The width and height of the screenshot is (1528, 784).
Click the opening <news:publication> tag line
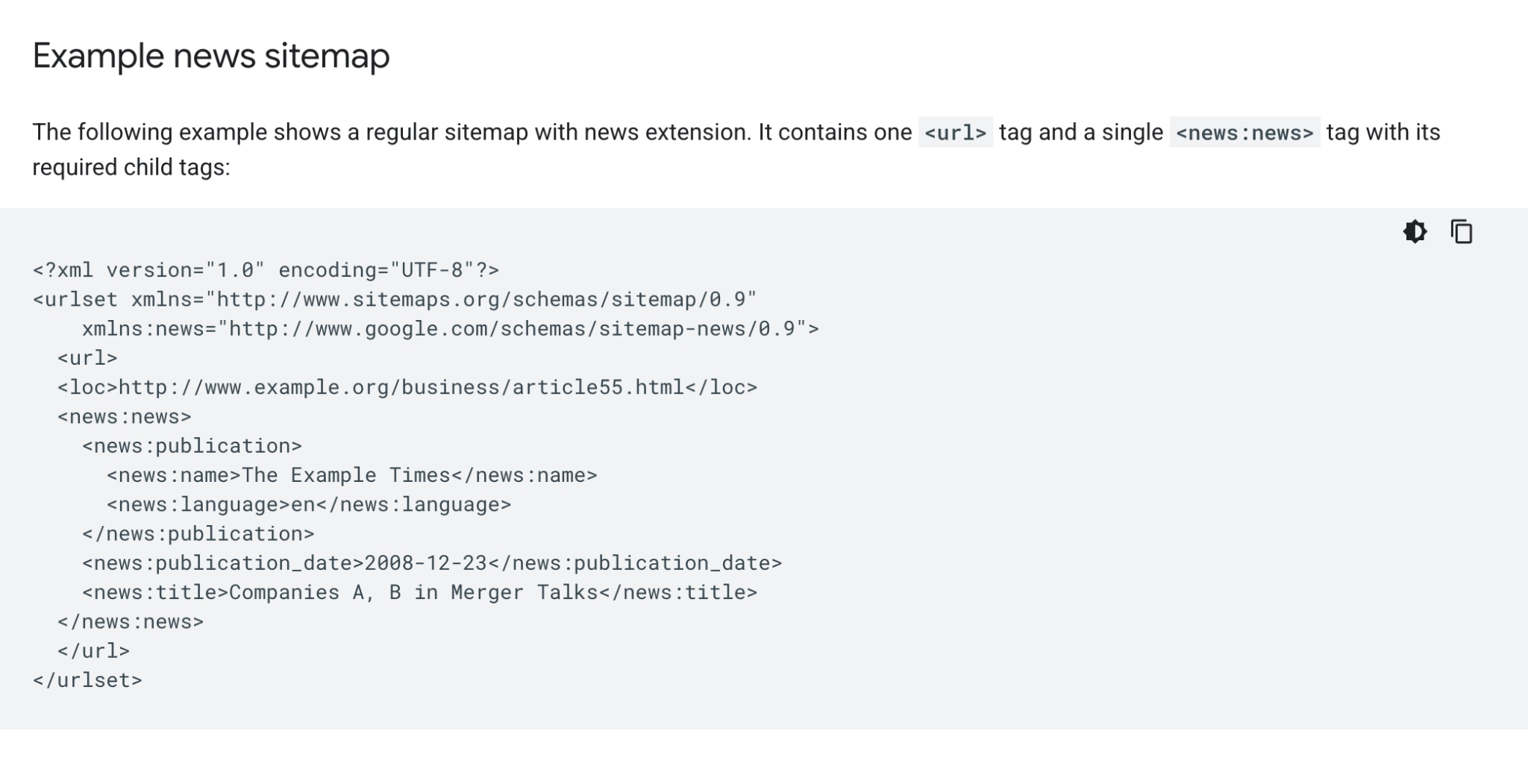click(192, 446)
